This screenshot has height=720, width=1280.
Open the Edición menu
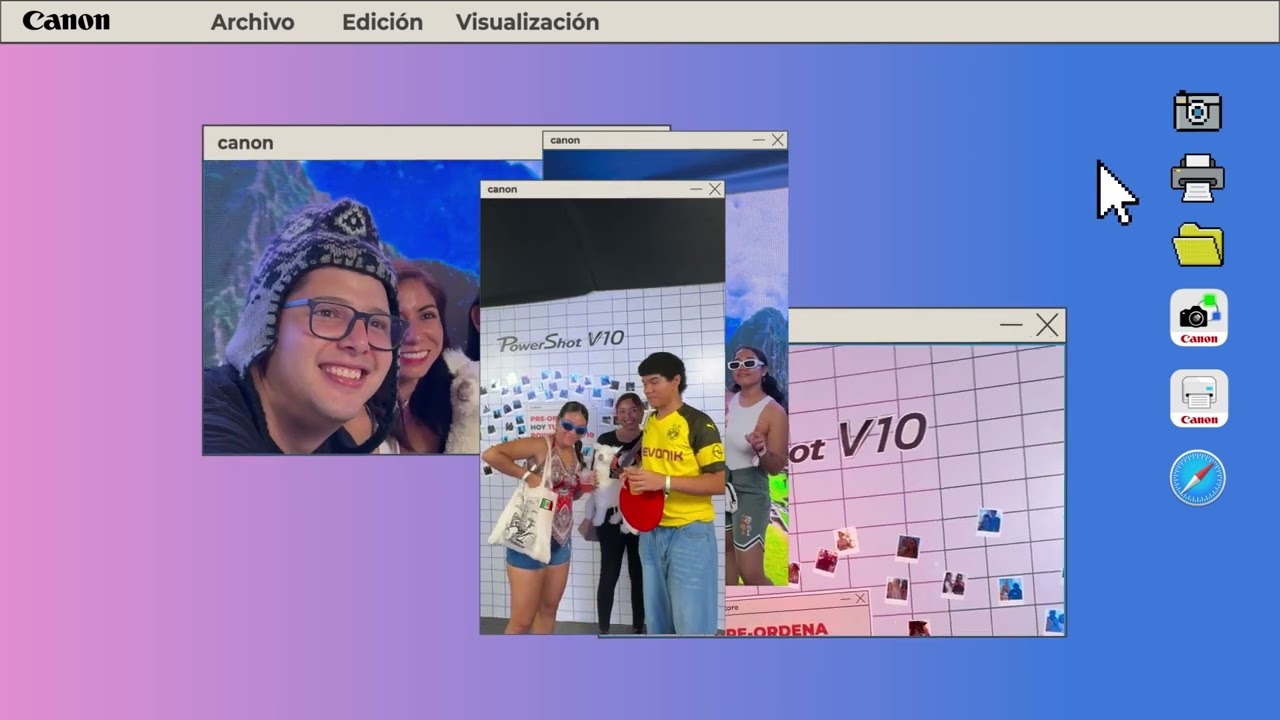tap(382, 22)
